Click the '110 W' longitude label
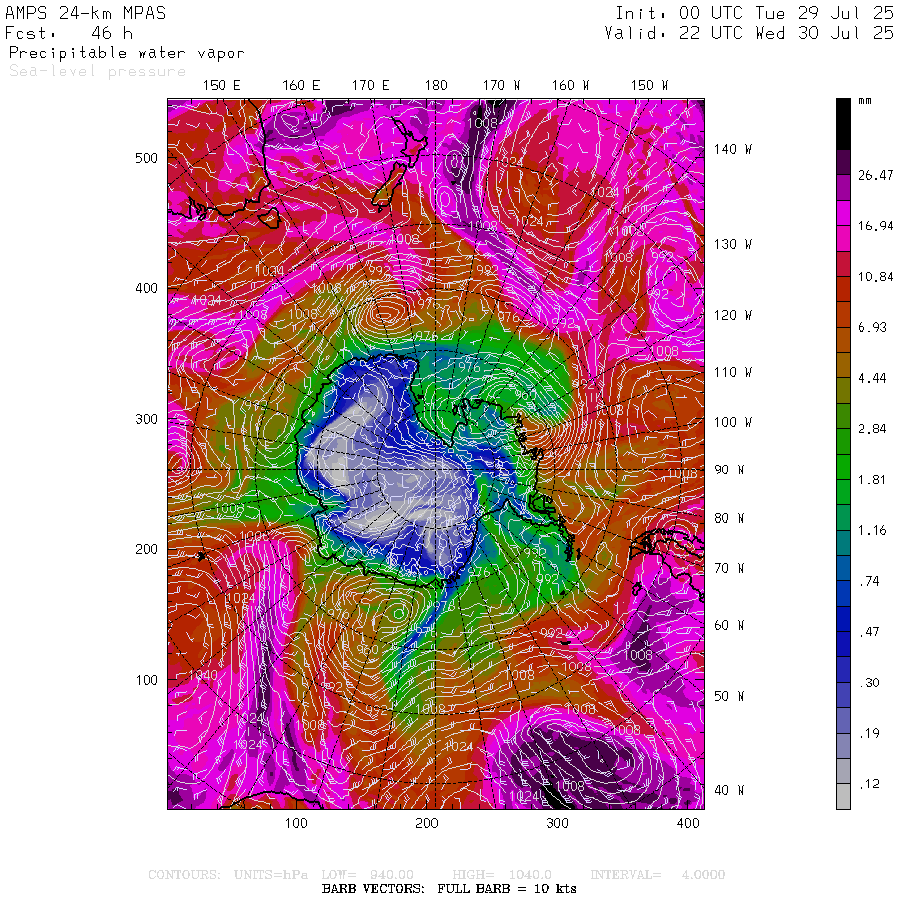The height and width of the screenshot is (900, 900). (x=733, y=373)
